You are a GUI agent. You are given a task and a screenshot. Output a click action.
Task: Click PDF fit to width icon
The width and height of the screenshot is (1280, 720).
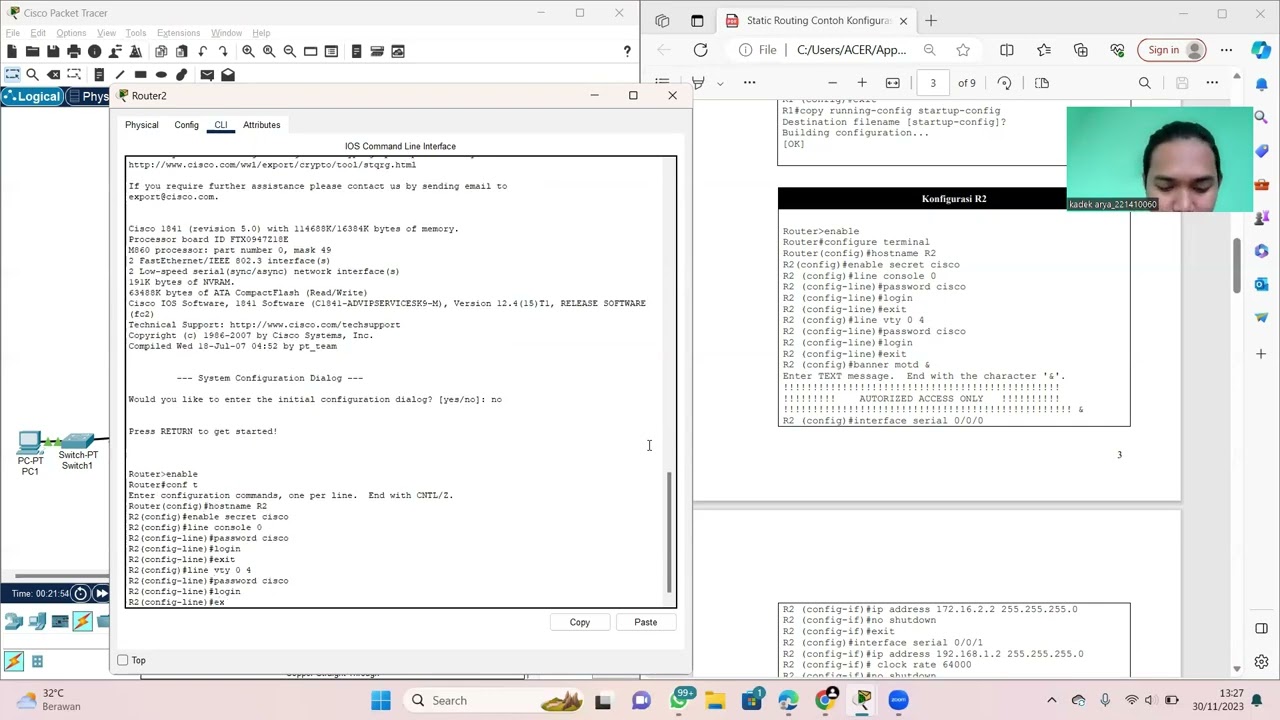[x=893, y=83]
